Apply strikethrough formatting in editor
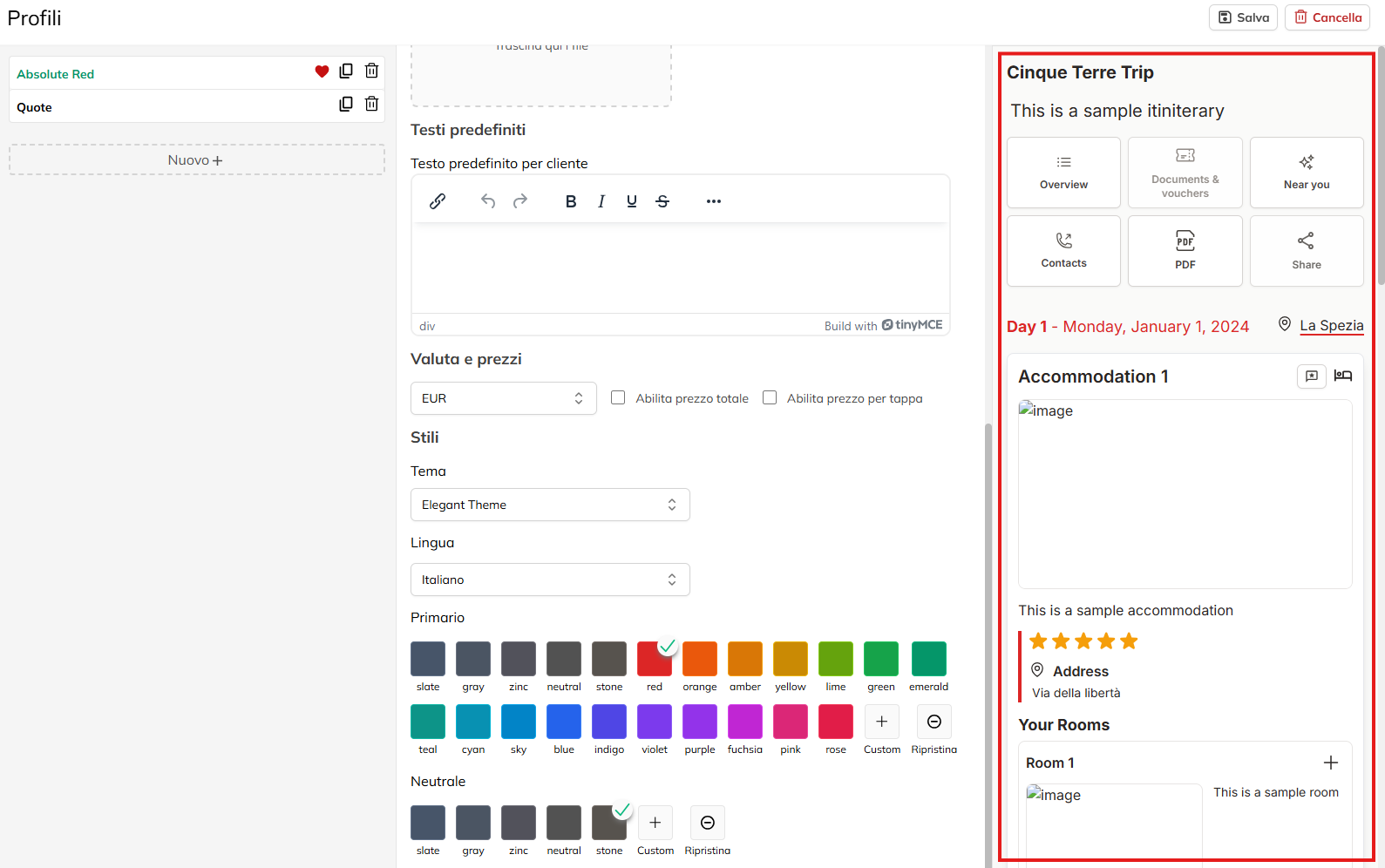1385x868 pixels. tap(662, 201)
